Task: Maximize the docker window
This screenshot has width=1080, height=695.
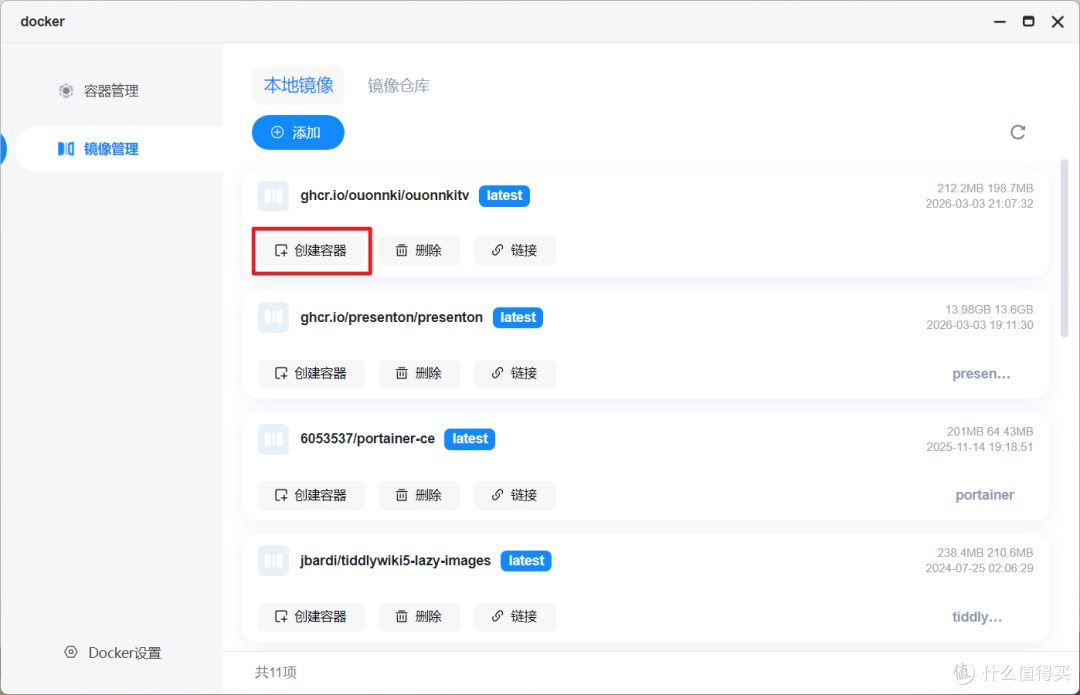Action: tap(1028, 22)
